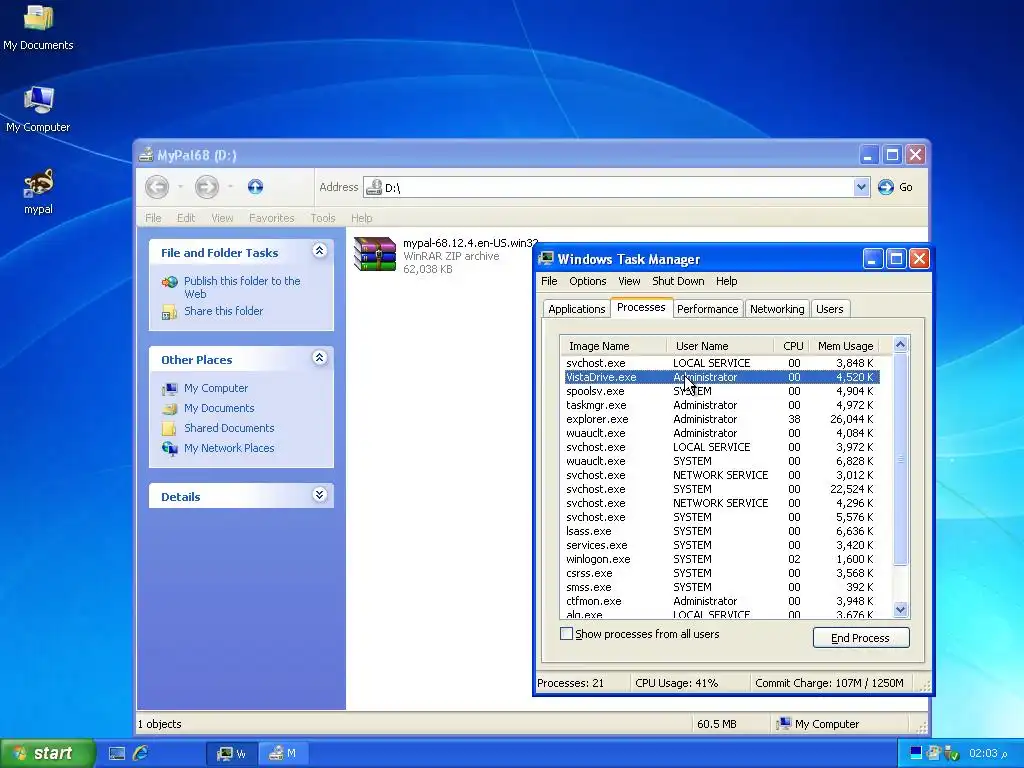Click the Shared Documents folder icon
This screenshot has width=1024, height=768.
pos(170,428)
